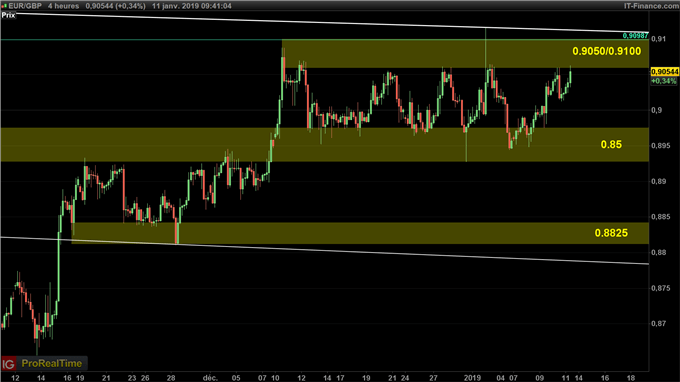Select the 0.9050/0.9100 zone annotation
680x382 pixels.
click(606, 51)
